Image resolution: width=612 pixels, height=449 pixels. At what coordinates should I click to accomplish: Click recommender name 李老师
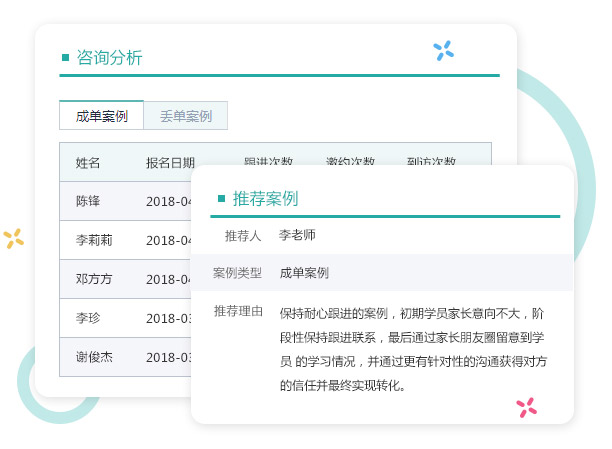tap(297, 235)
